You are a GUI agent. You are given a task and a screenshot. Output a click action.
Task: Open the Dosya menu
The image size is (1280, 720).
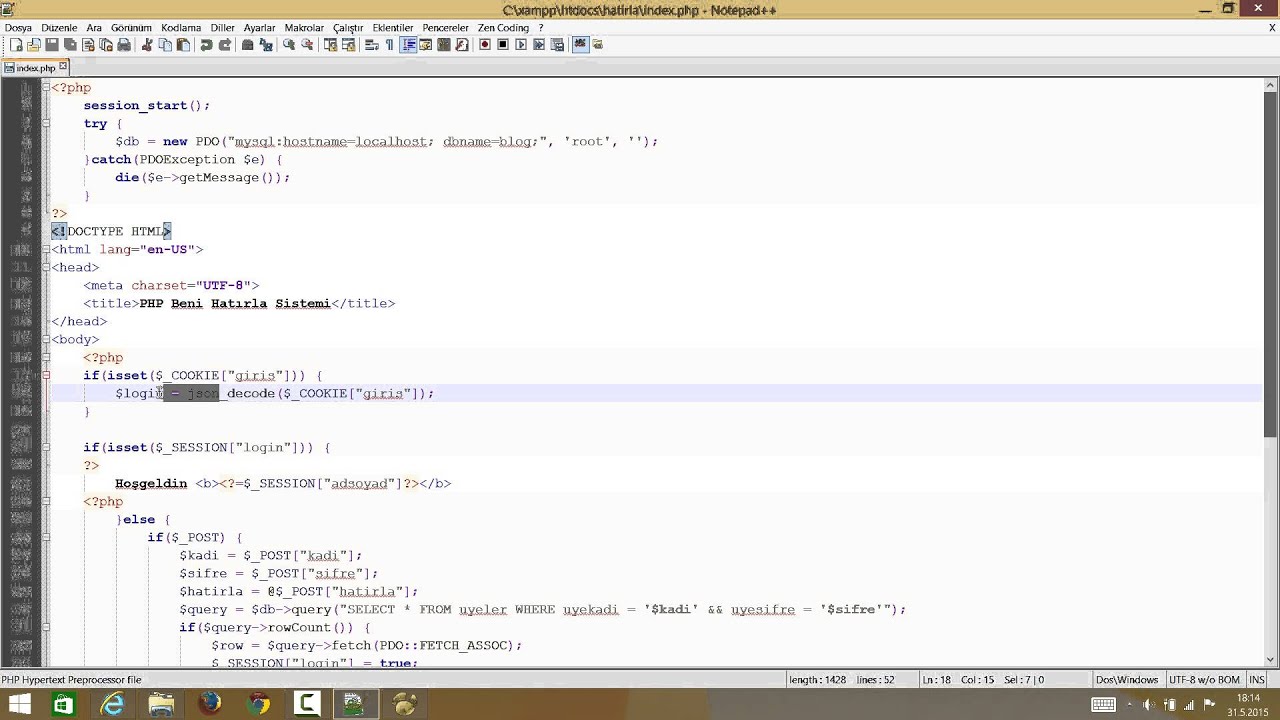[x=18, y=28]
